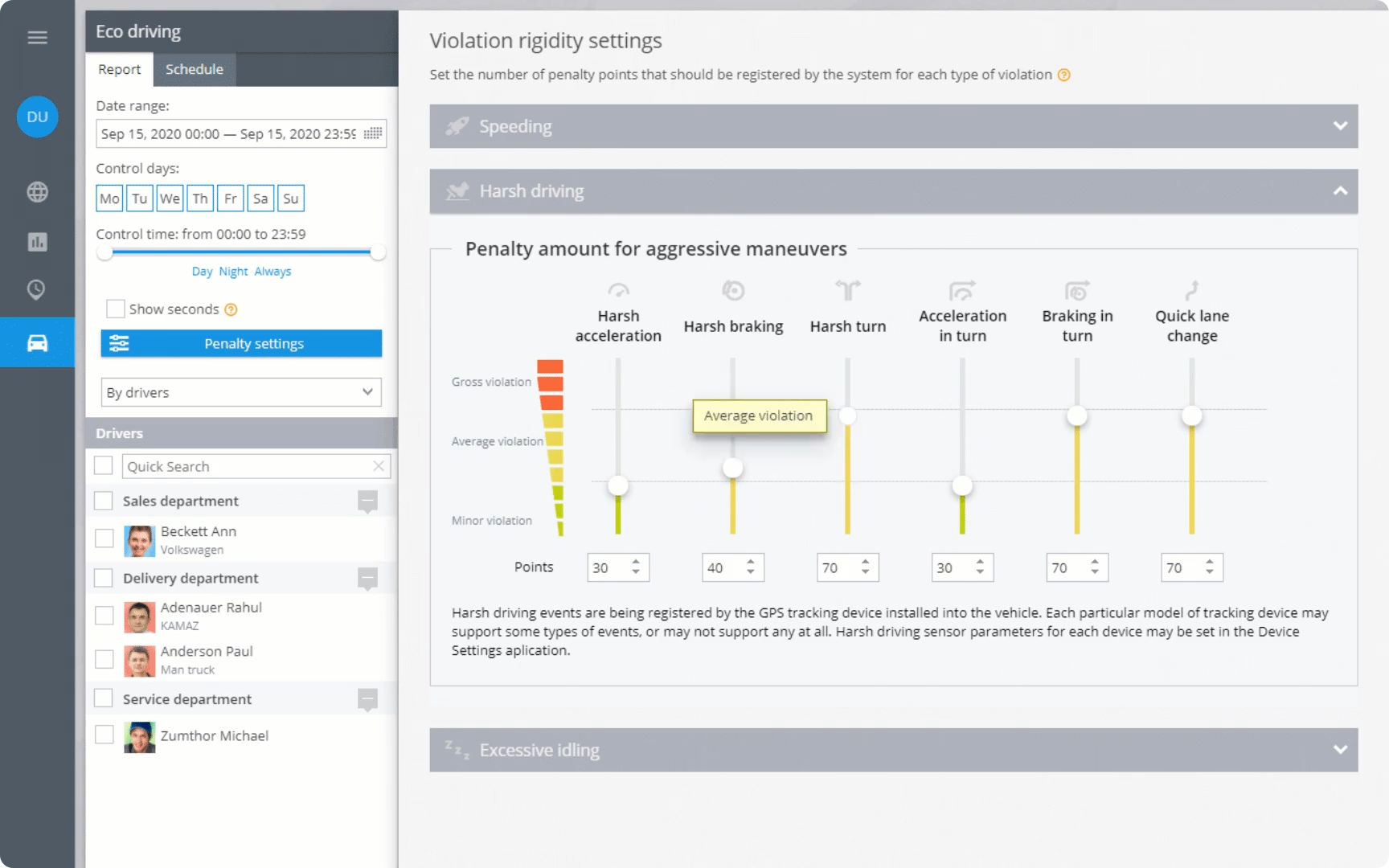This screenshot has width=1389, height=868.
Task: Check the Delivery department checkbox
Action: click(x=103, y=578)
